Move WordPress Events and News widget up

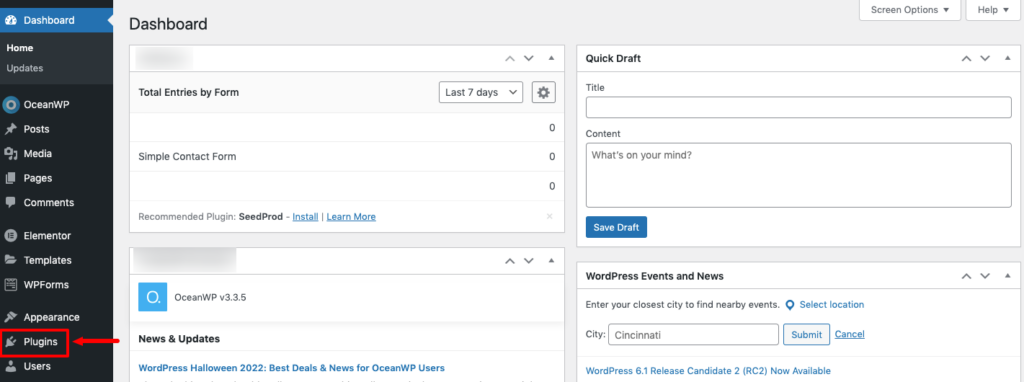966,276
